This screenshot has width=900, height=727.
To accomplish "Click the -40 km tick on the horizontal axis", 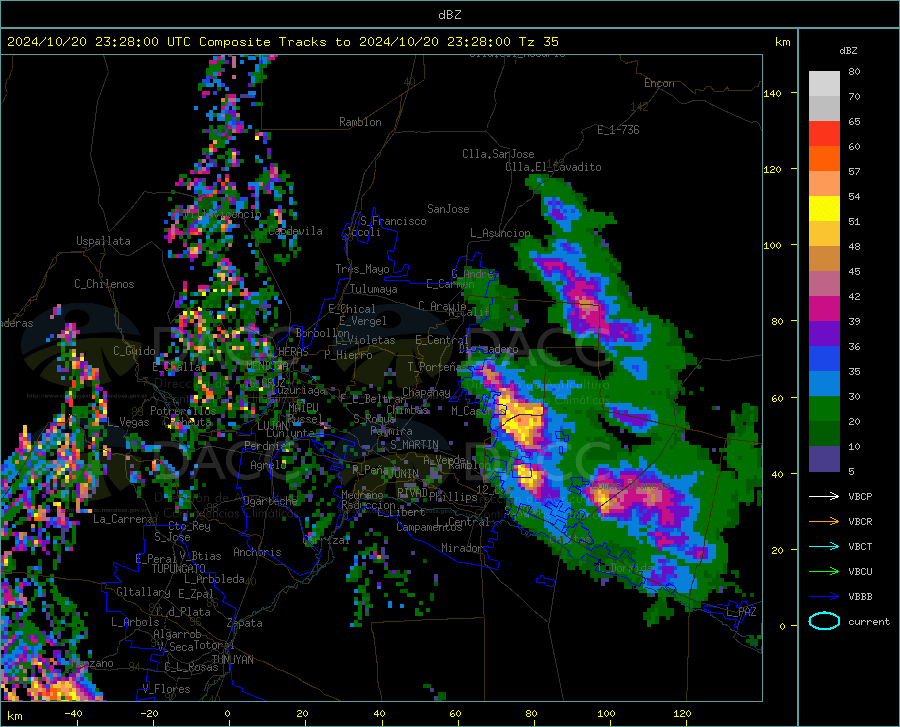I will (x=73, y=713).
